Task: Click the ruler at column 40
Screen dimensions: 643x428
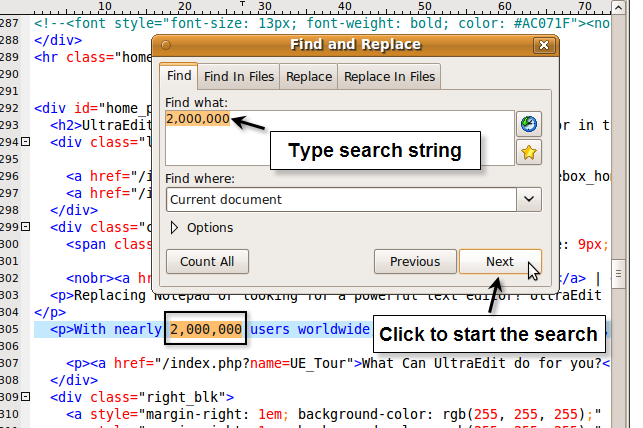Action: pos(345,7)
